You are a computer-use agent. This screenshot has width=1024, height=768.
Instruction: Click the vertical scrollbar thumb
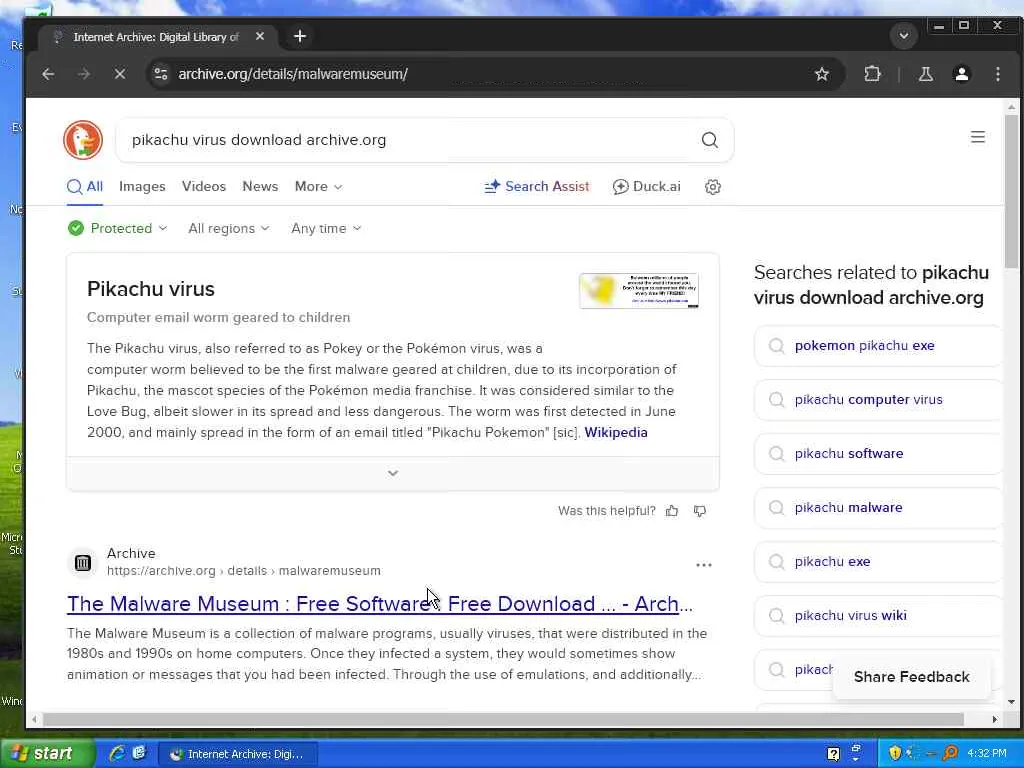point(1011,191)
